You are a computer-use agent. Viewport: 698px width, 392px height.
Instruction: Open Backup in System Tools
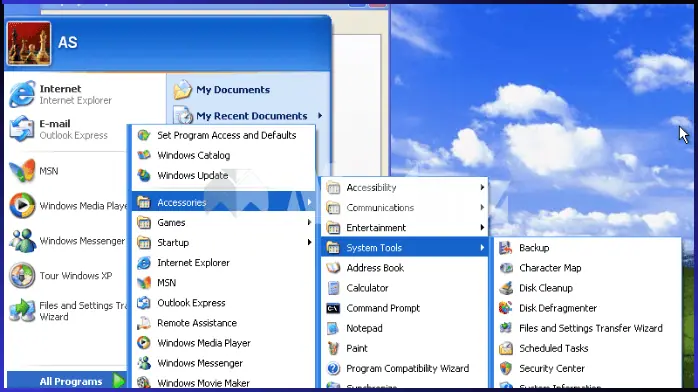pos(588,248)
